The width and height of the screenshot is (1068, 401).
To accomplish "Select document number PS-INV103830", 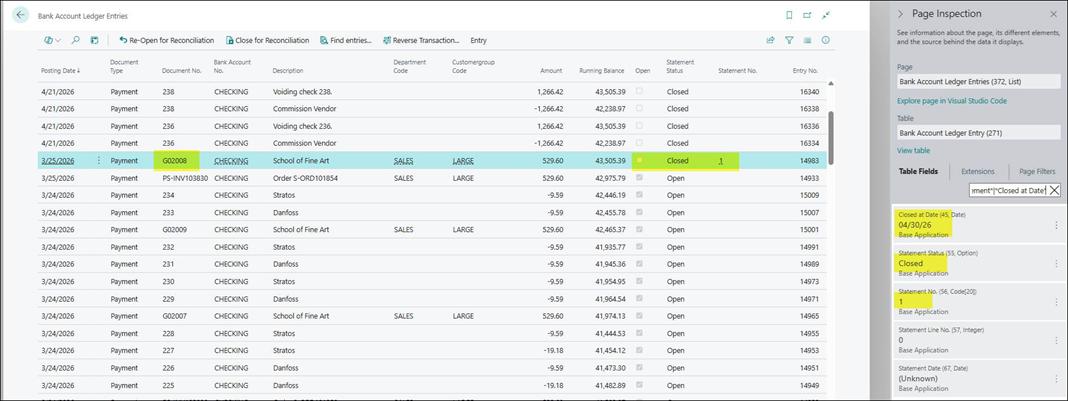I will click(x=185, y=178).
